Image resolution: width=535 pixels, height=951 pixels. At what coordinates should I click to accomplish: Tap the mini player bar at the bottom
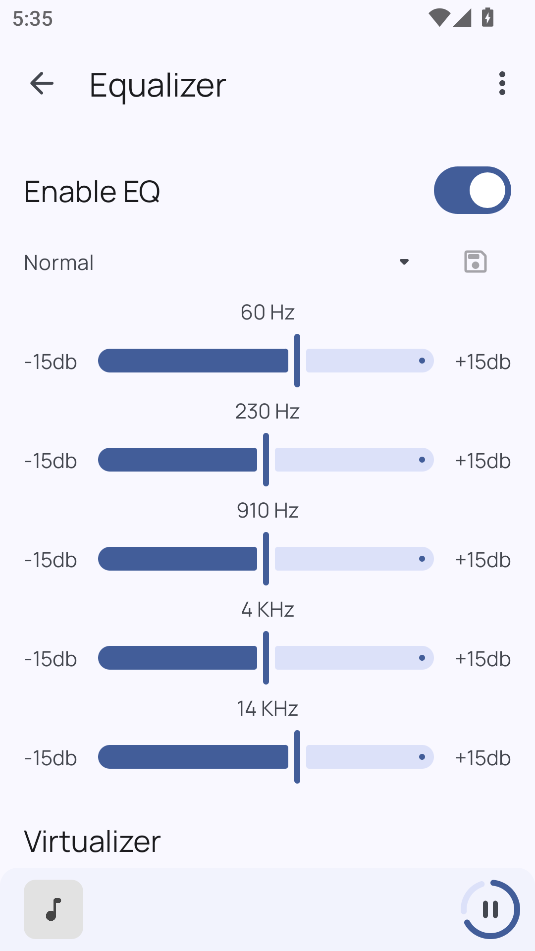pyautogui.click(x=268, y=909)
